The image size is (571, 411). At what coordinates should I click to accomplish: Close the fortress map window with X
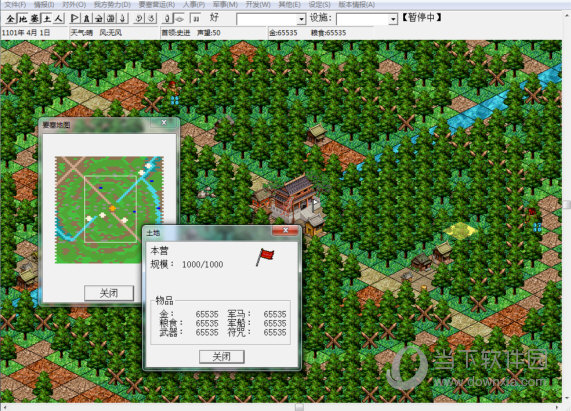coord(164,122)
